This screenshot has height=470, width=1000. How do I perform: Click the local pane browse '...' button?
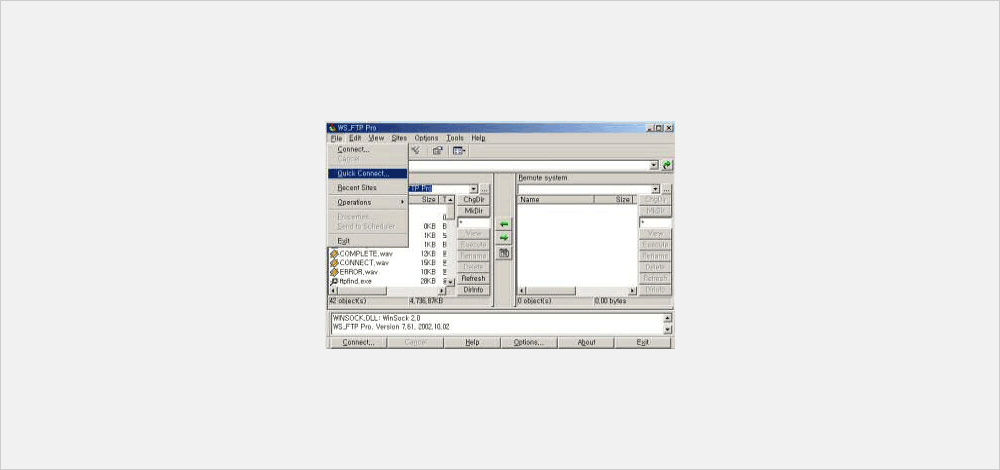(x=485, y=189)
